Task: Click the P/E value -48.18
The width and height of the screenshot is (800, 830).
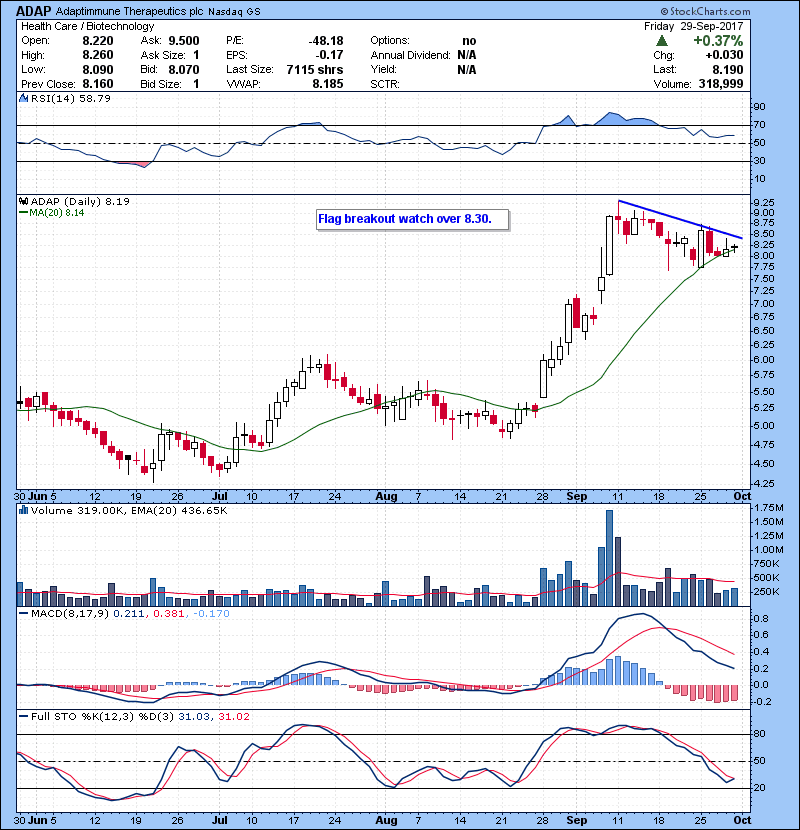Action: [x=326, y=41]
